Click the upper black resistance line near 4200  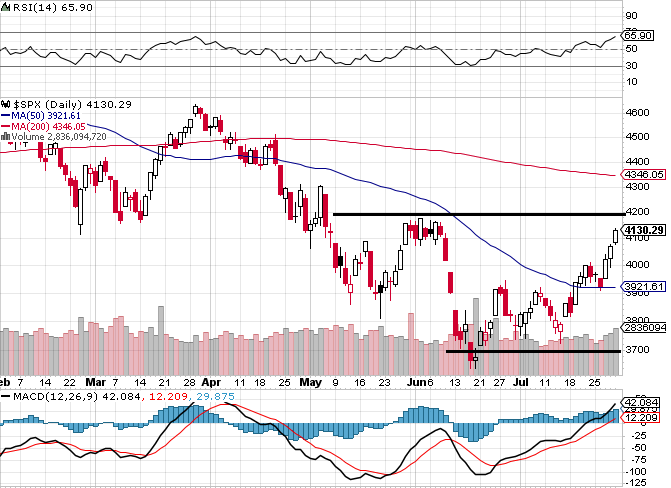pos(479,214)
